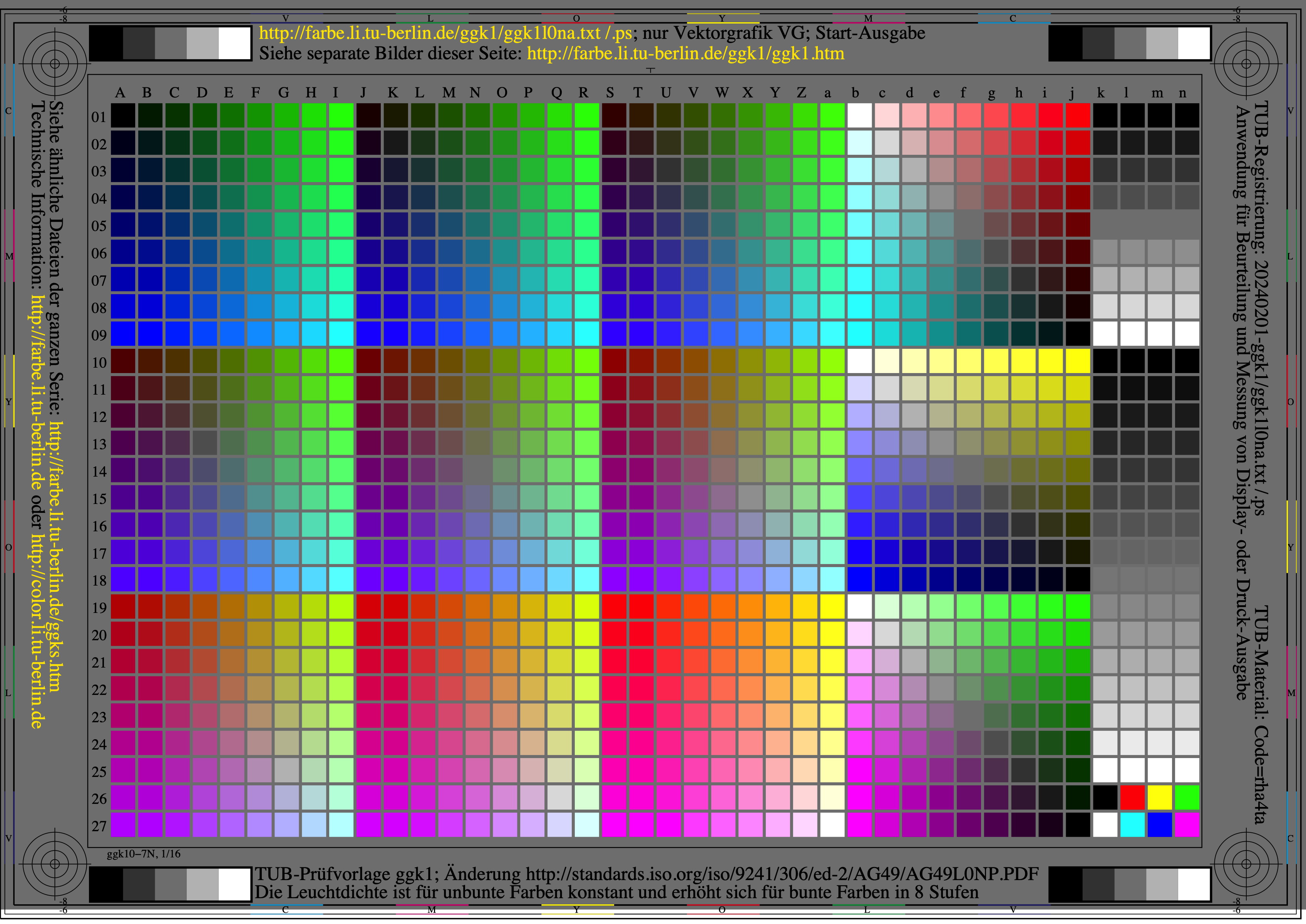Pick the white swatch at row 27 column a
Viewport: 1306px width, 924px height.
coord(832,825)
